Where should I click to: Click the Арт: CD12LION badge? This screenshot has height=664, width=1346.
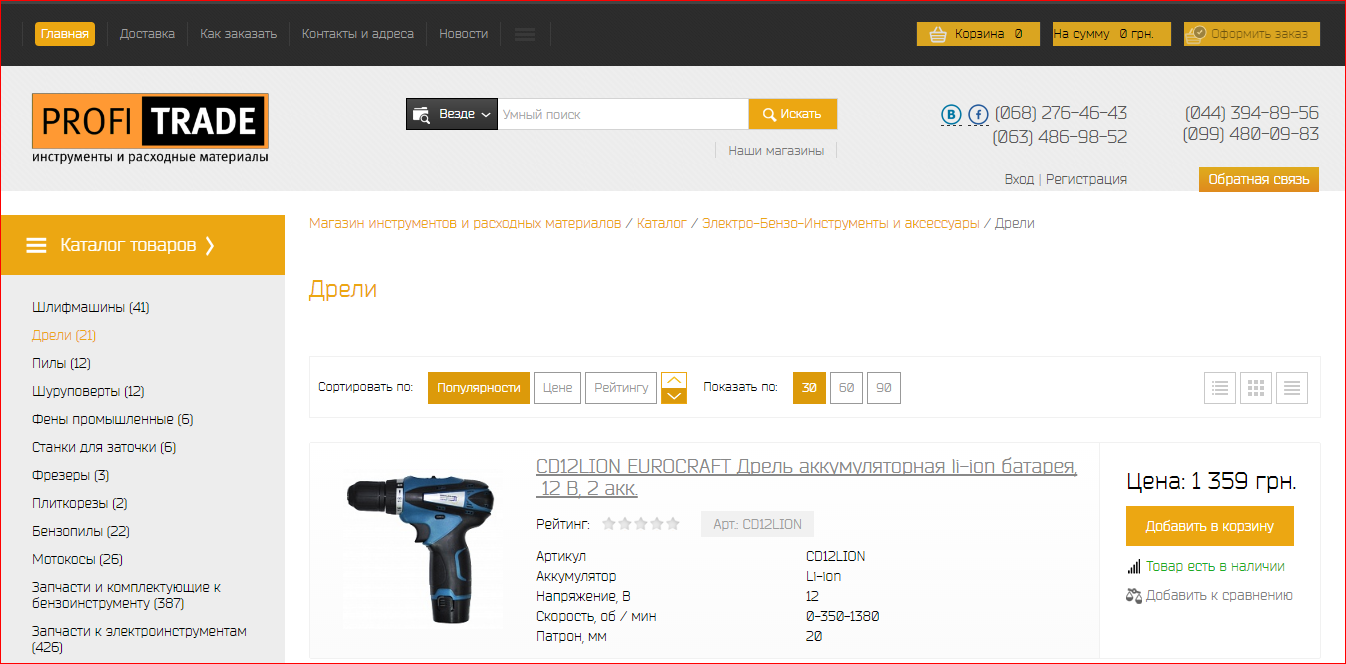[x=758, y=524]
